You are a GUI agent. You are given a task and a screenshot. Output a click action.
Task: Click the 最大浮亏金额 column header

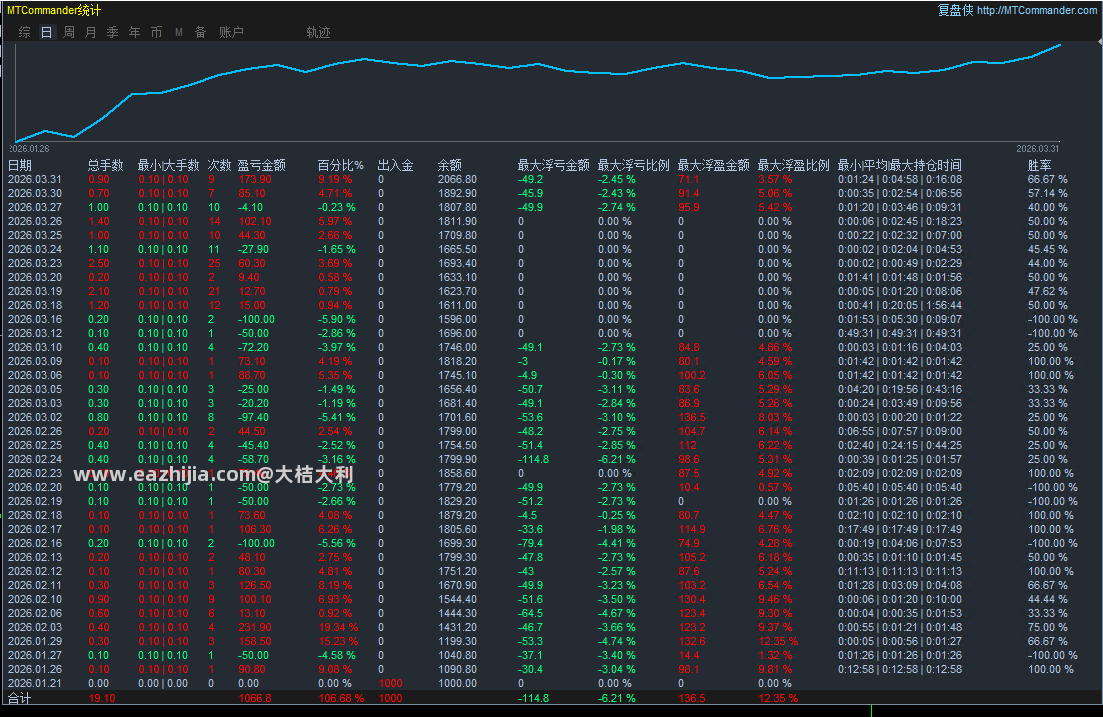[554, 165]
